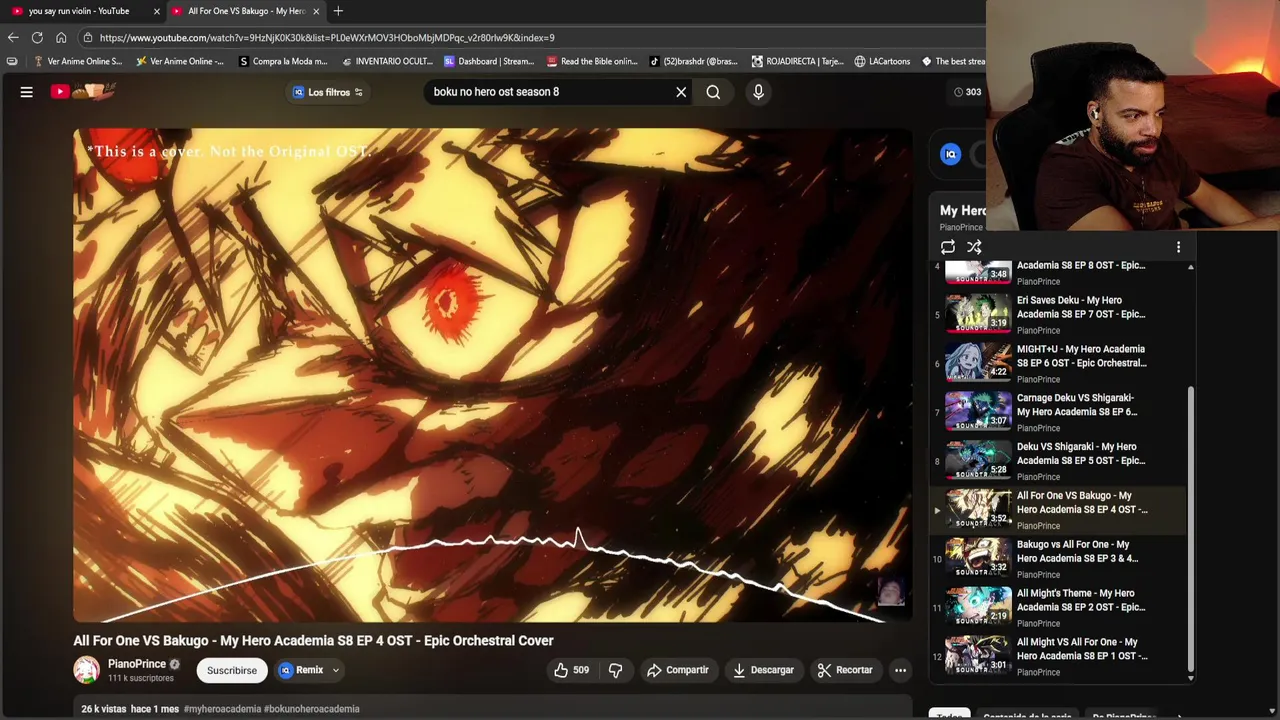The image size is (1280, 720).
Task: Click the Remix button
Action: (x=301, y=670)
